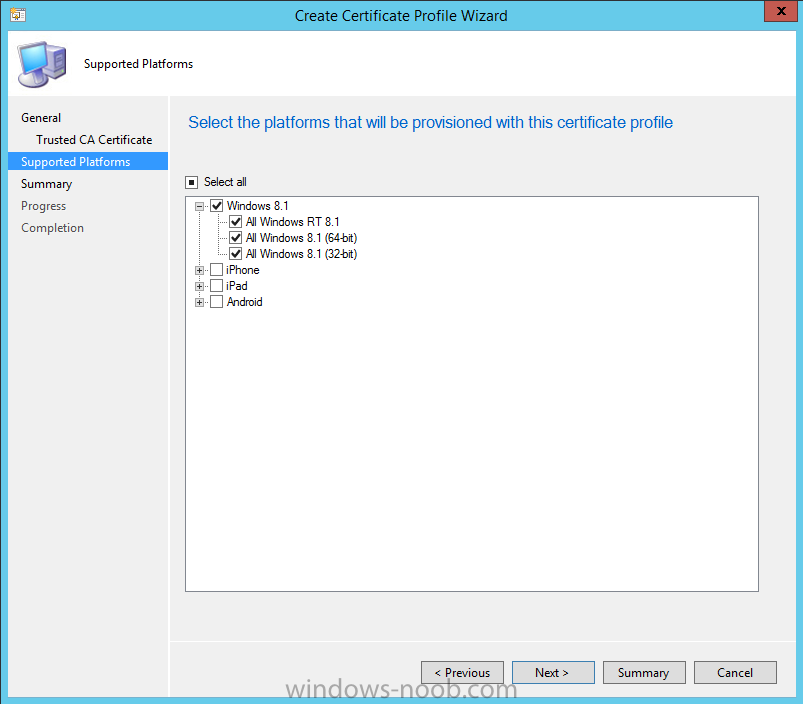
Task: Uncheck All Windows 8.1 (32-bit) checkbox
Action: click(236, 253)
